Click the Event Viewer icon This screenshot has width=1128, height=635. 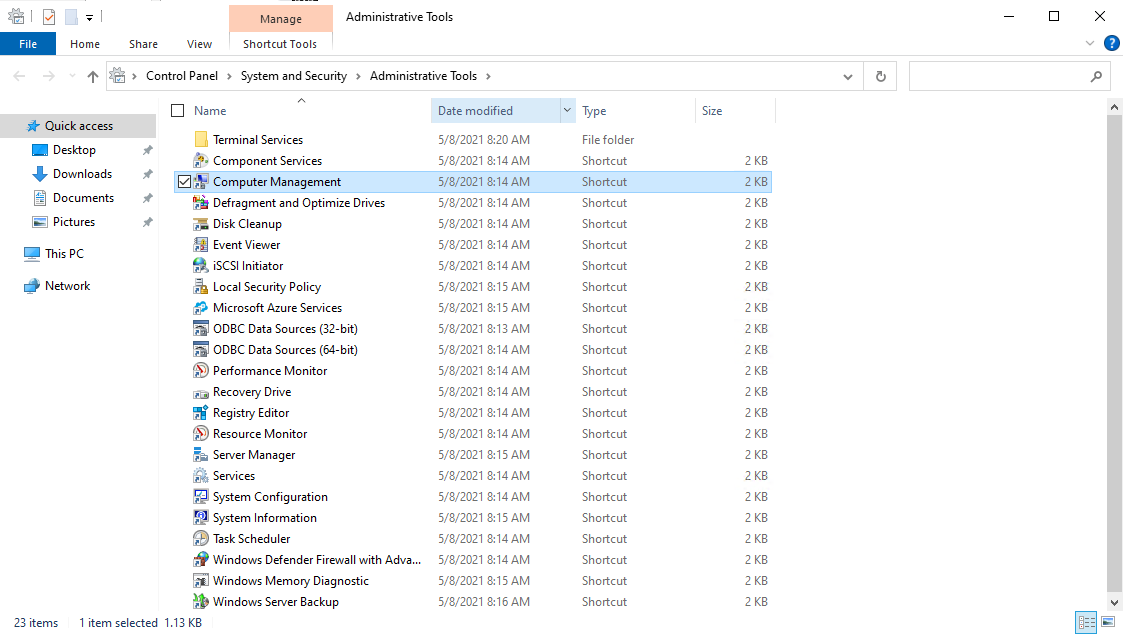coord(201,245)
